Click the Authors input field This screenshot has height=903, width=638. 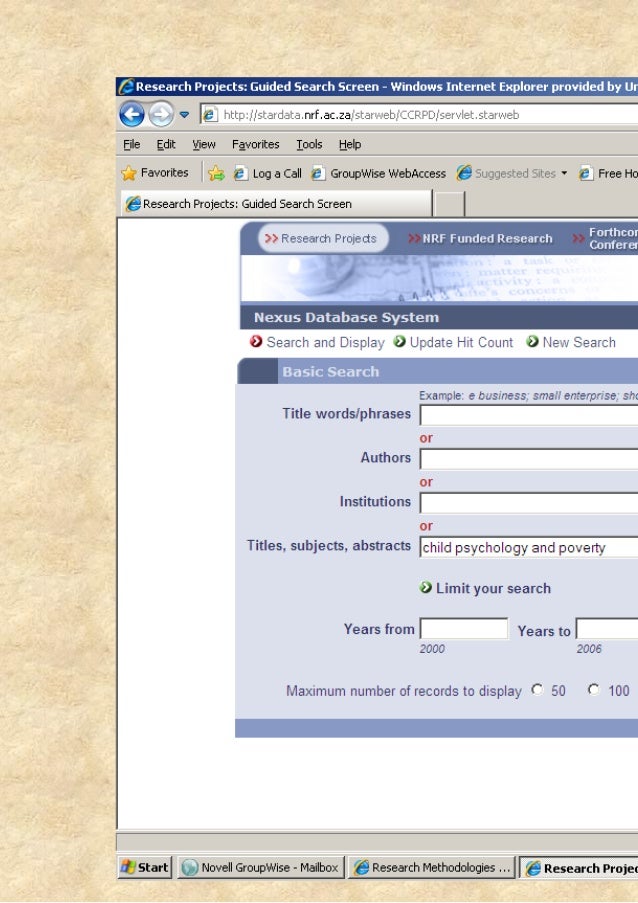(529, 459)
